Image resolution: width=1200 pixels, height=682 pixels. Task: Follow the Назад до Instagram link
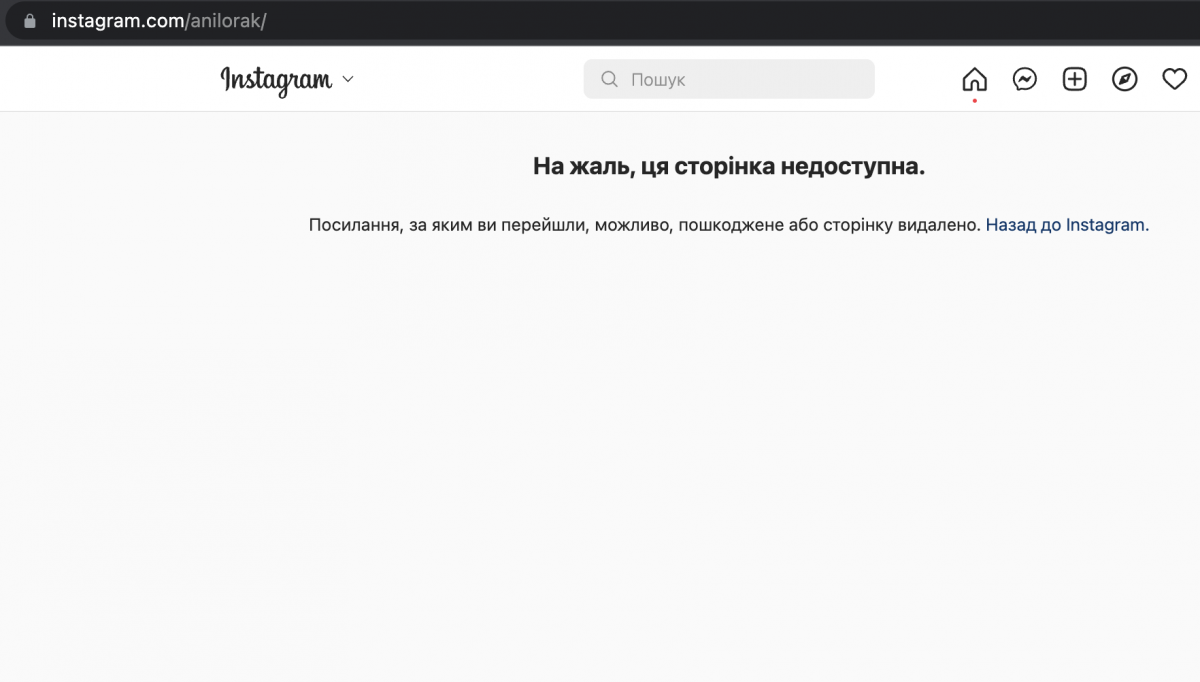click(x=1067, y=225)
